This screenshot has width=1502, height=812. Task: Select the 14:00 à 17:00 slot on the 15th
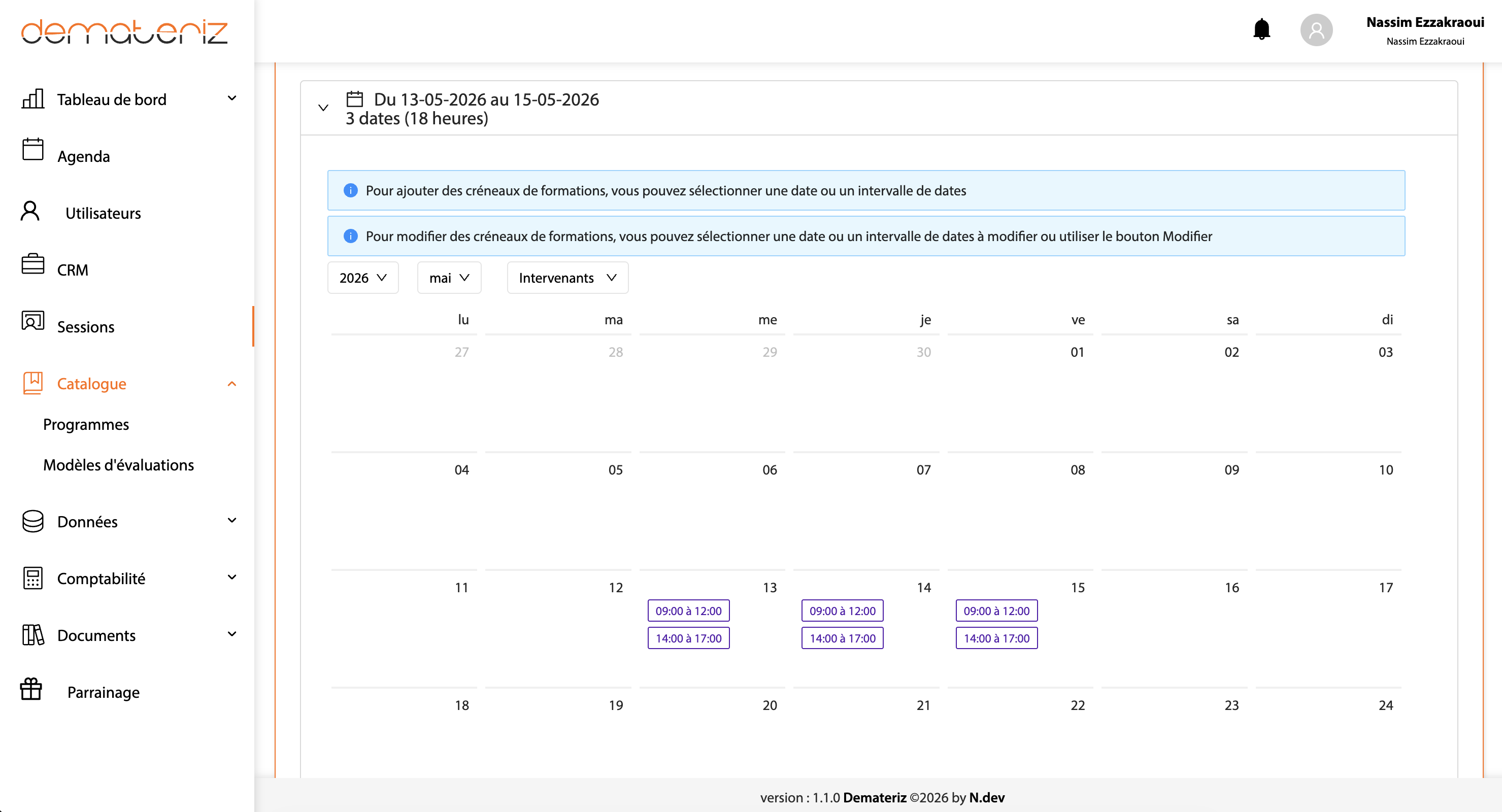pyautogui.click(x=996, y=638)
